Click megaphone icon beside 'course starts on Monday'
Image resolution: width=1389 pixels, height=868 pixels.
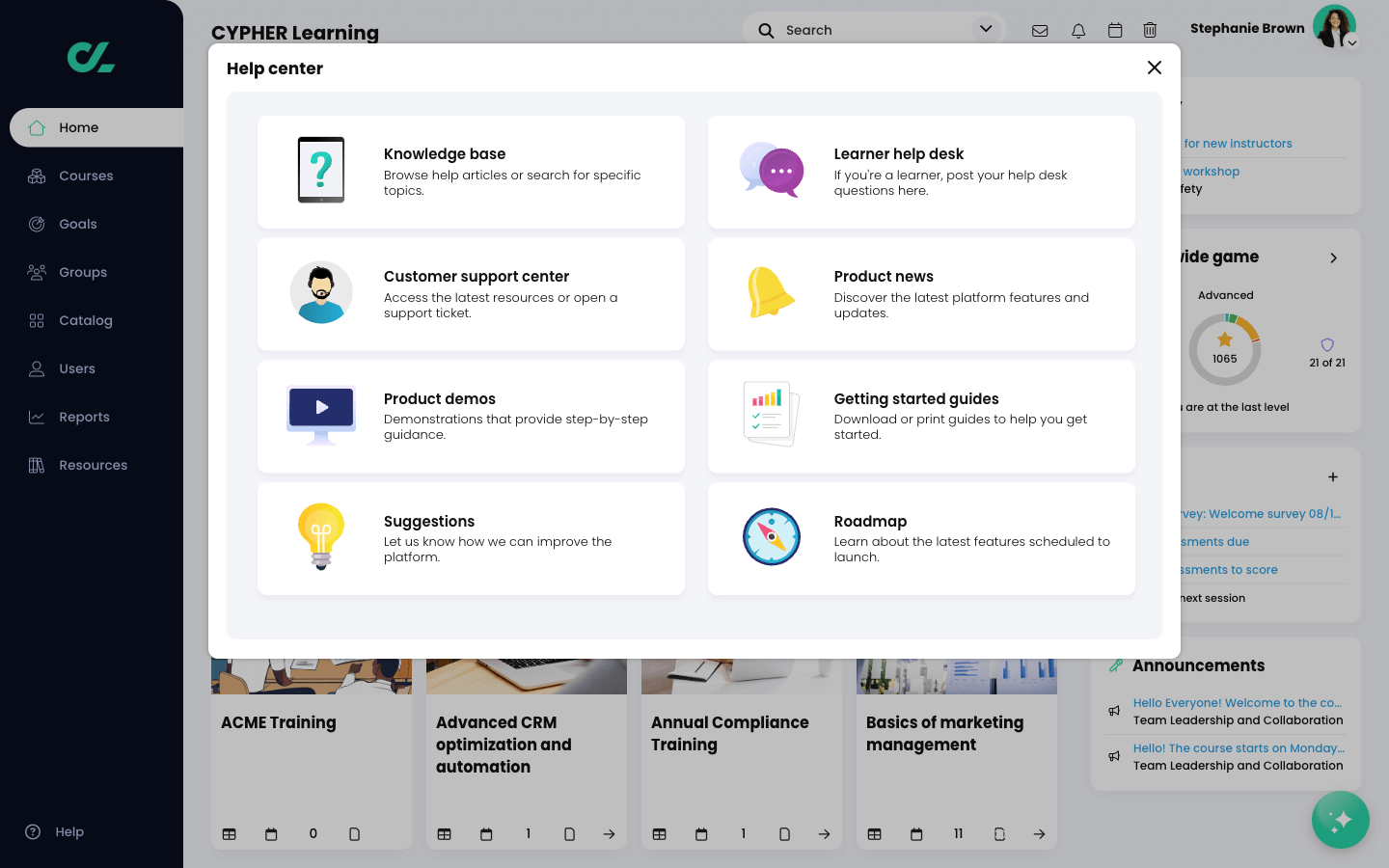(1114, 756)
